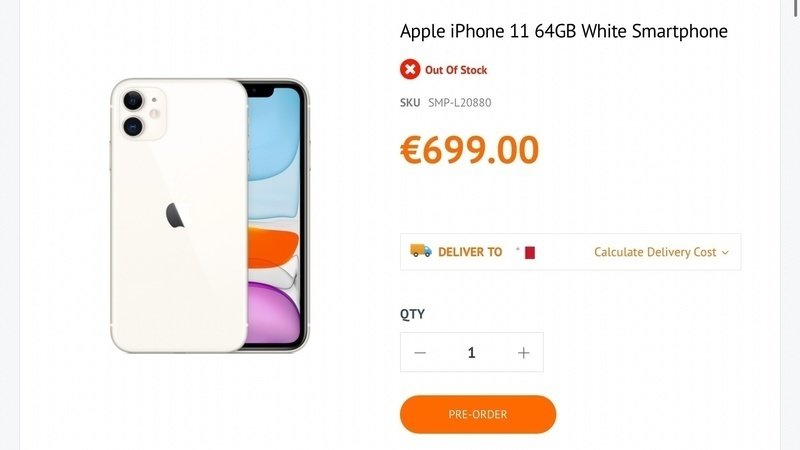
Task: Increase quantity with the plus button
Action: point(523,353)
